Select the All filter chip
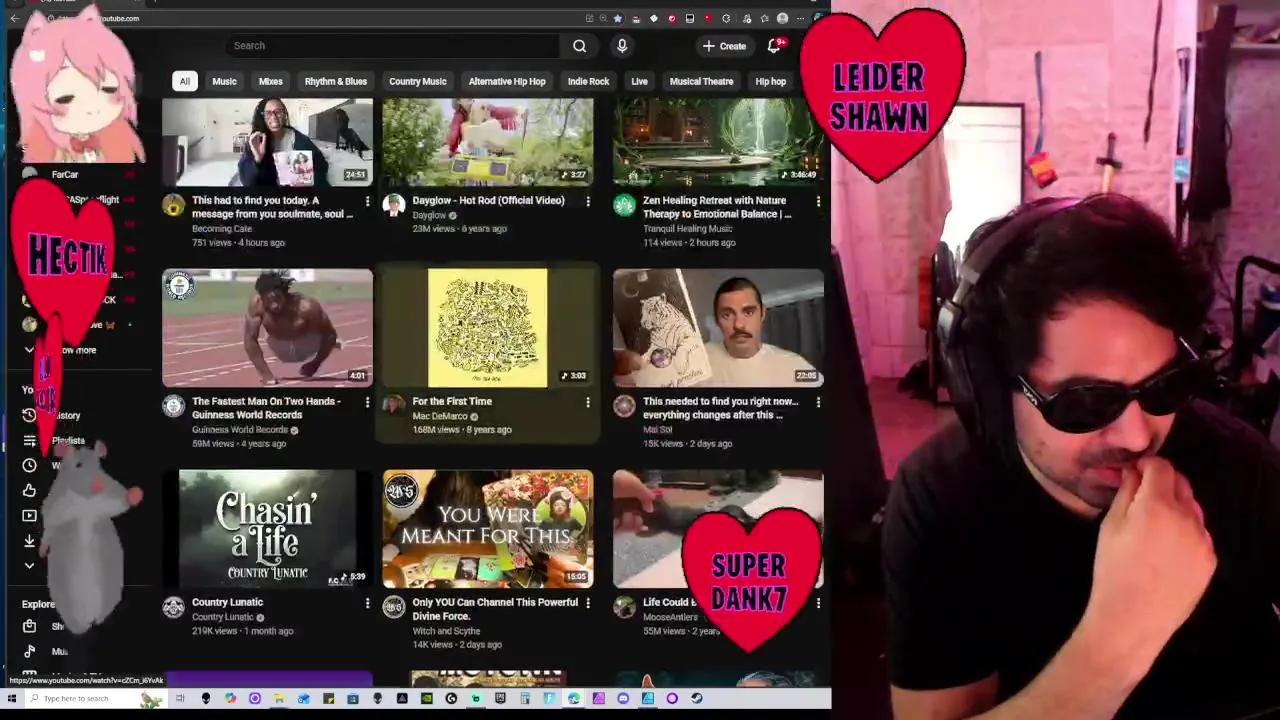The height and width of the screenshot is (720, 1280). [x=184, y=81]
